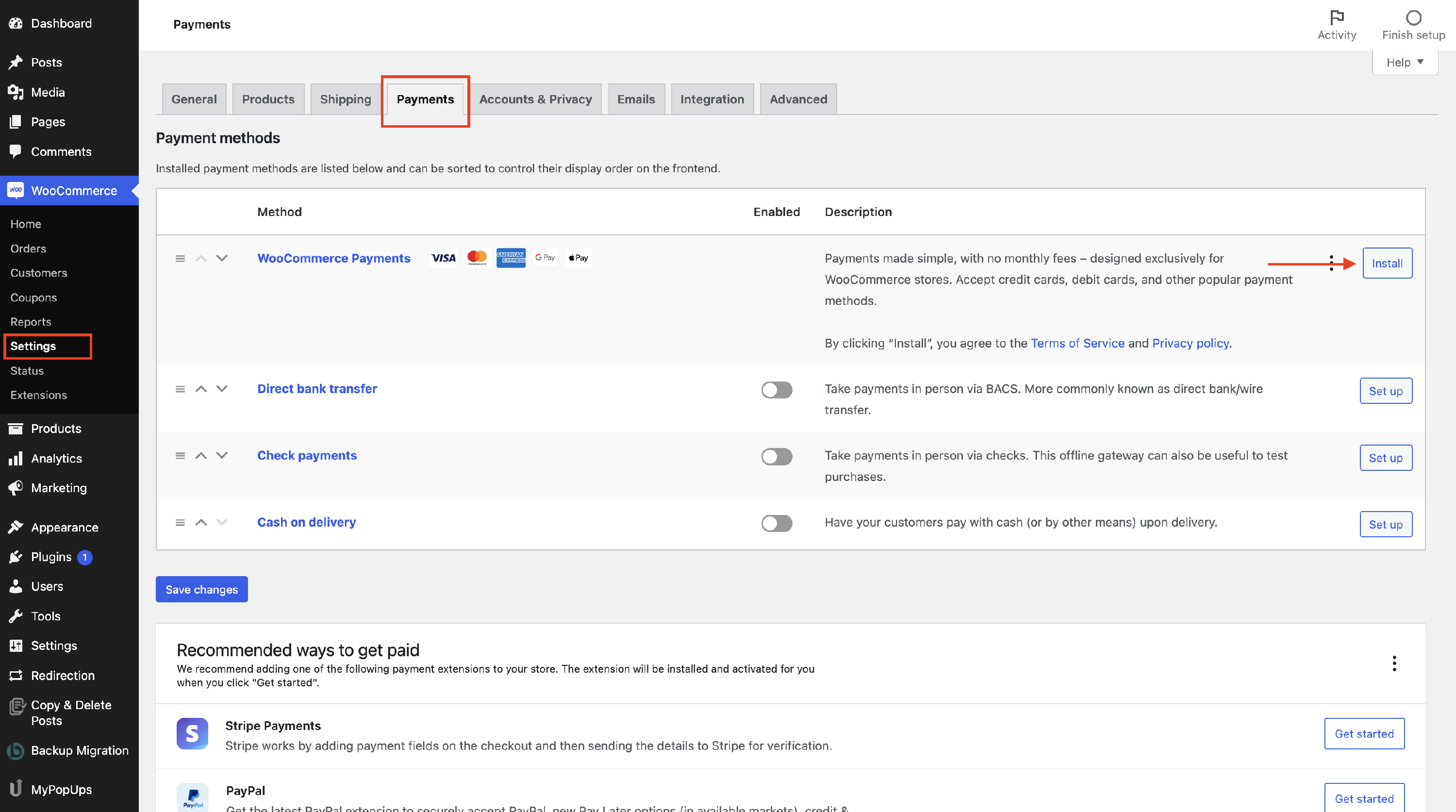Grab Direct bank transfer drag handle
This screenshot has height=812, width=1456.
(x=181, y=389)
